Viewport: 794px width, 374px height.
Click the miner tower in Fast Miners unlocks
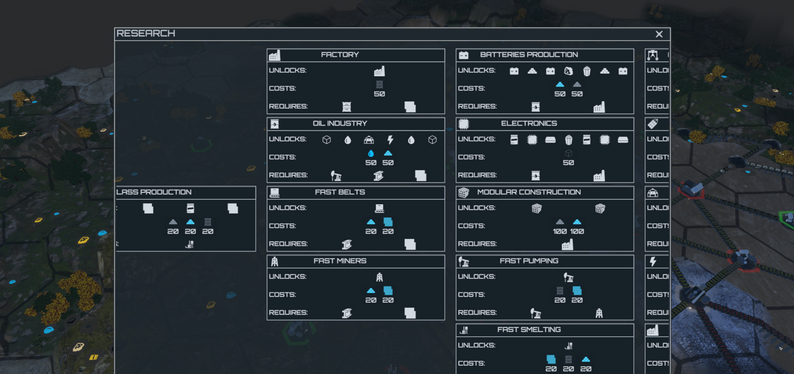click(379, 277)
